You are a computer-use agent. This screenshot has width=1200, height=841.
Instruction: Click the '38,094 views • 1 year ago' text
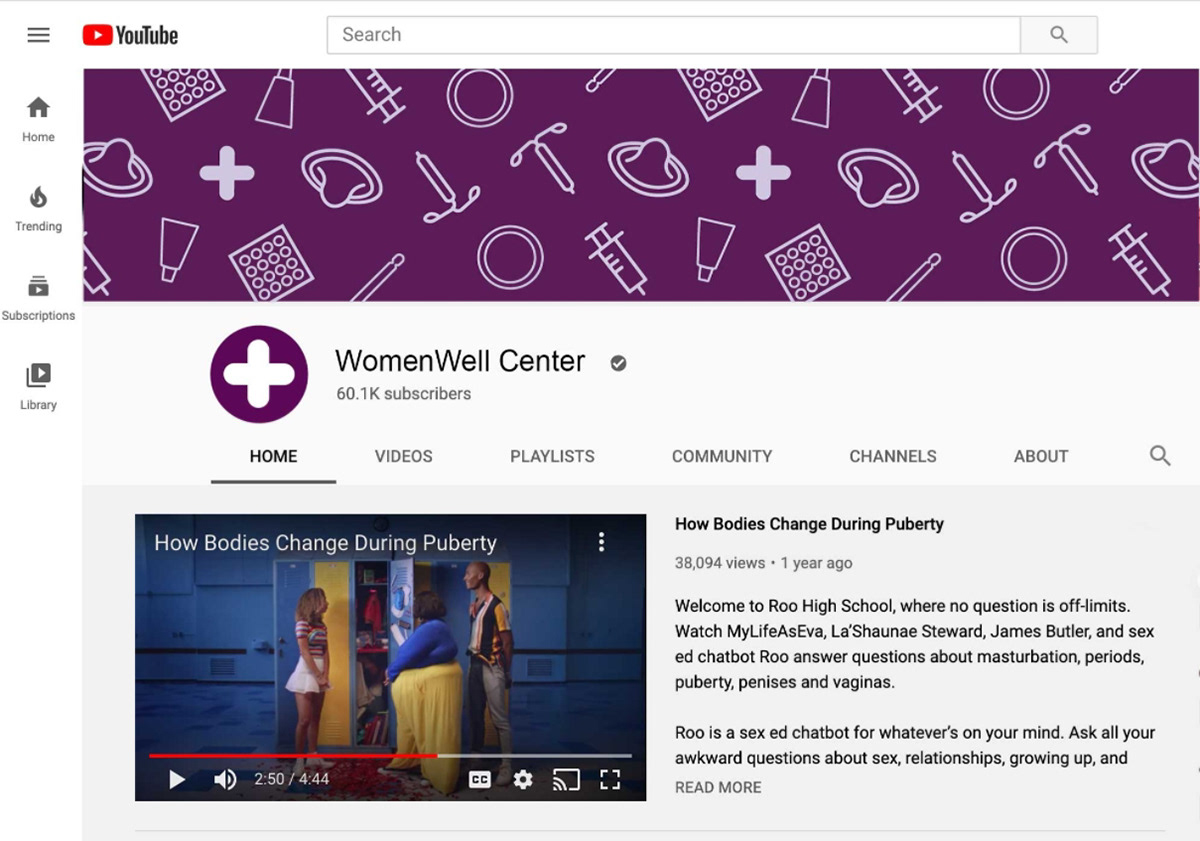pyautogui.click(x=764, y=563)
